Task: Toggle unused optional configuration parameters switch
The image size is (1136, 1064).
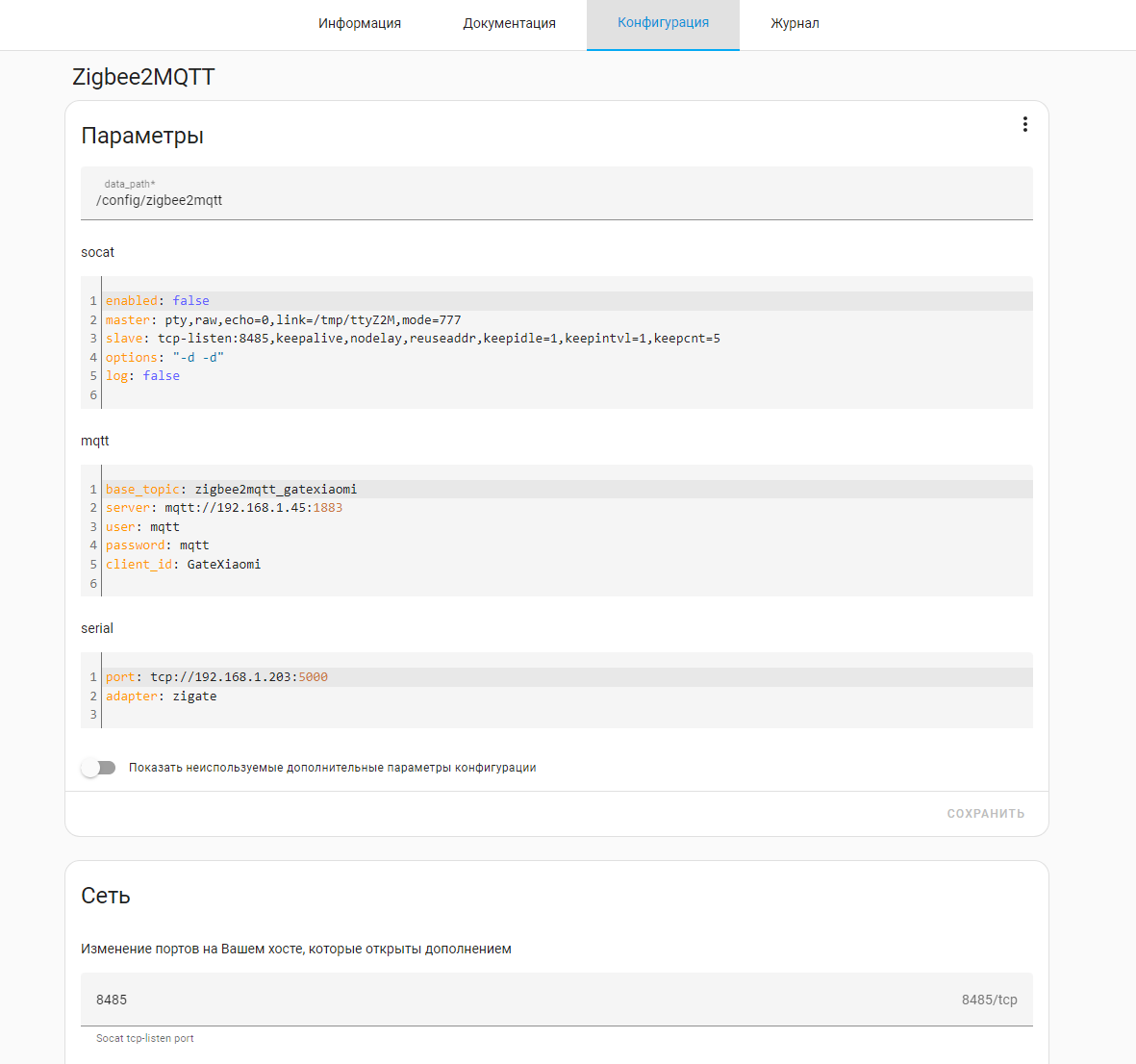Action: click(98, 768)
